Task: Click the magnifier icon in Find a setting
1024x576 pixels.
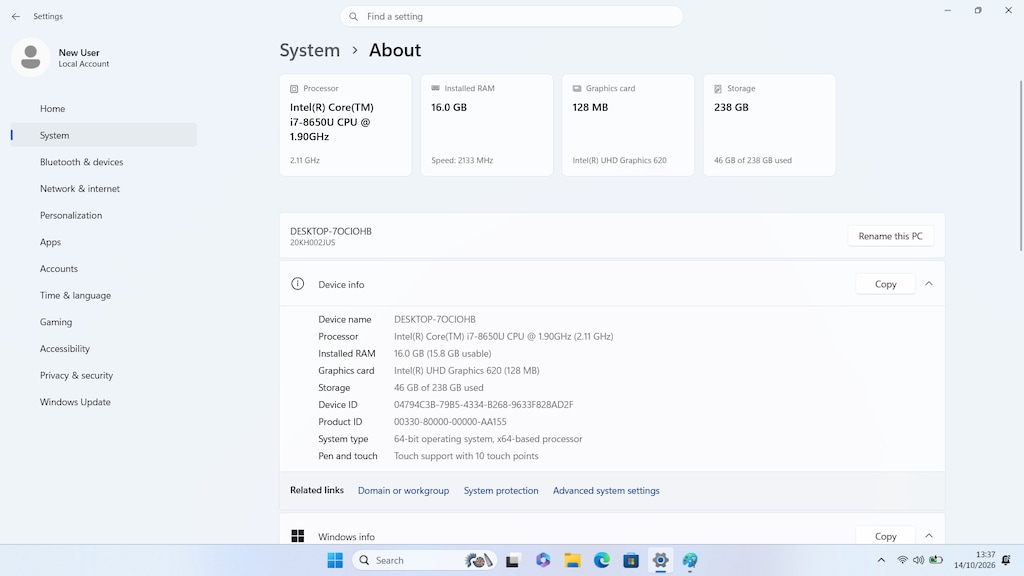Action: pos(353,16)
